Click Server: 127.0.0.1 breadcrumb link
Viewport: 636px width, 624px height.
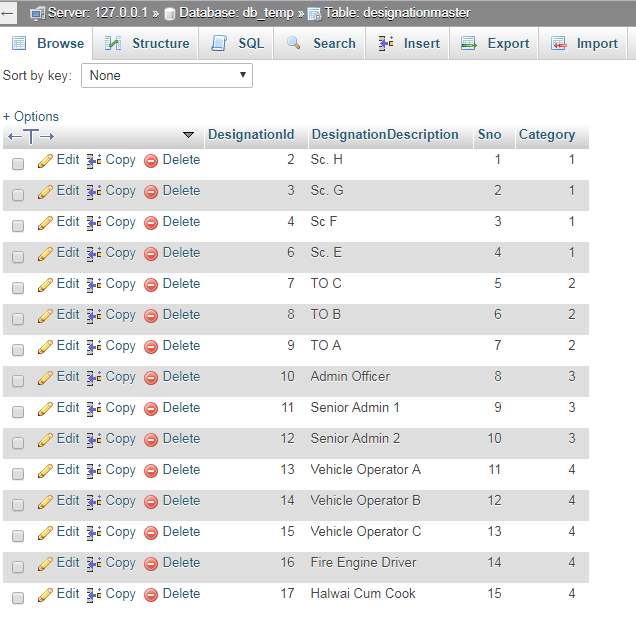coord(98,13)
